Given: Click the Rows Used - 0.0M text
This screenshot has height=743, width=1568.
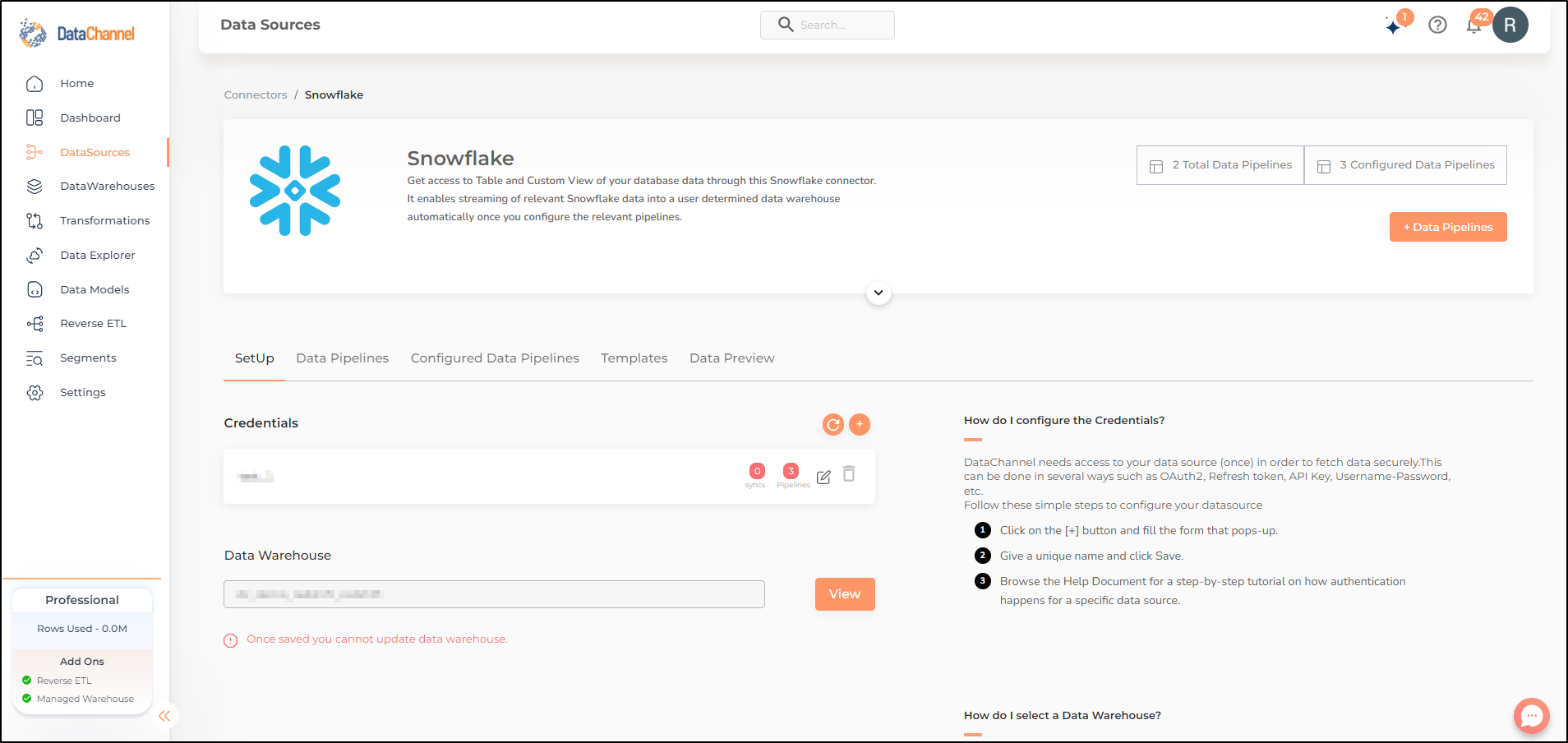Looking at the screenshot, I should point(82,629).
